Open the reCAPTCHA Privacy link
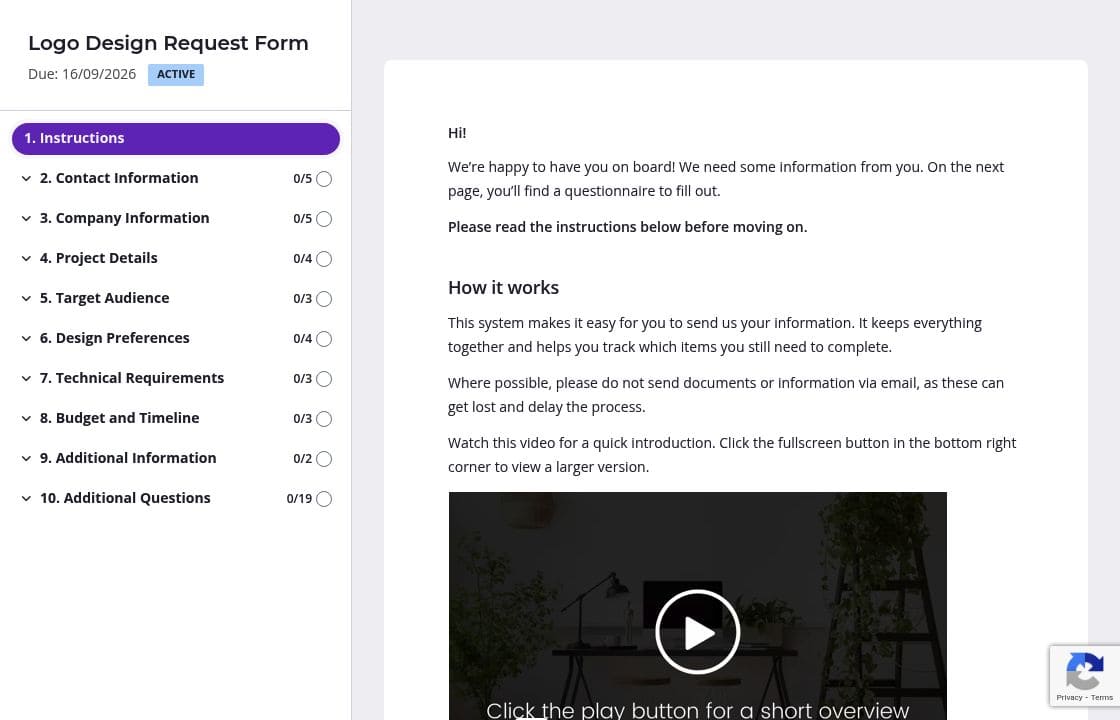Viewport: 1120px width, 720px height. [1069, 698]
